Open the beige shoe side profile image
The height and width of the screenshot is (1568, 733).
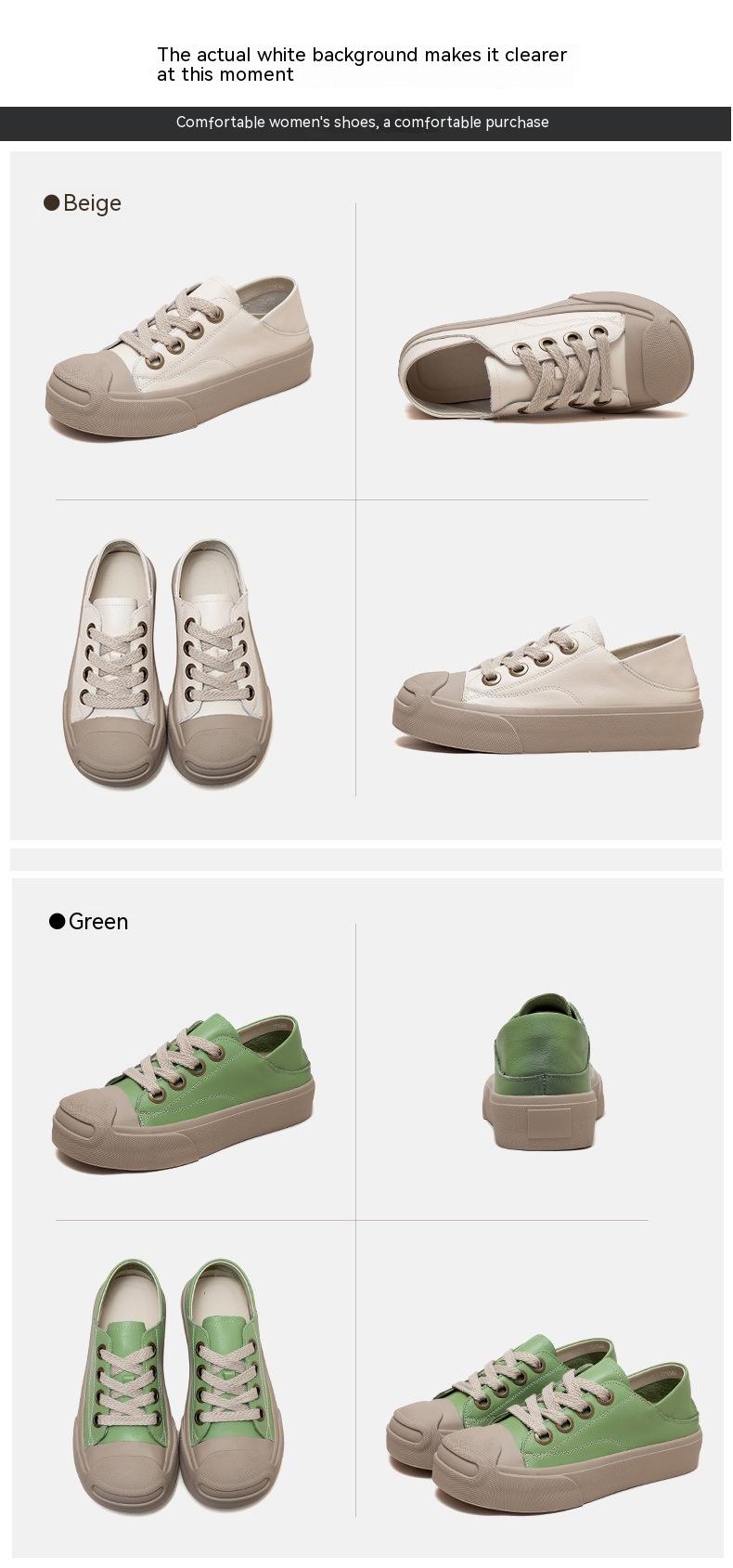[x=547, y=685]
